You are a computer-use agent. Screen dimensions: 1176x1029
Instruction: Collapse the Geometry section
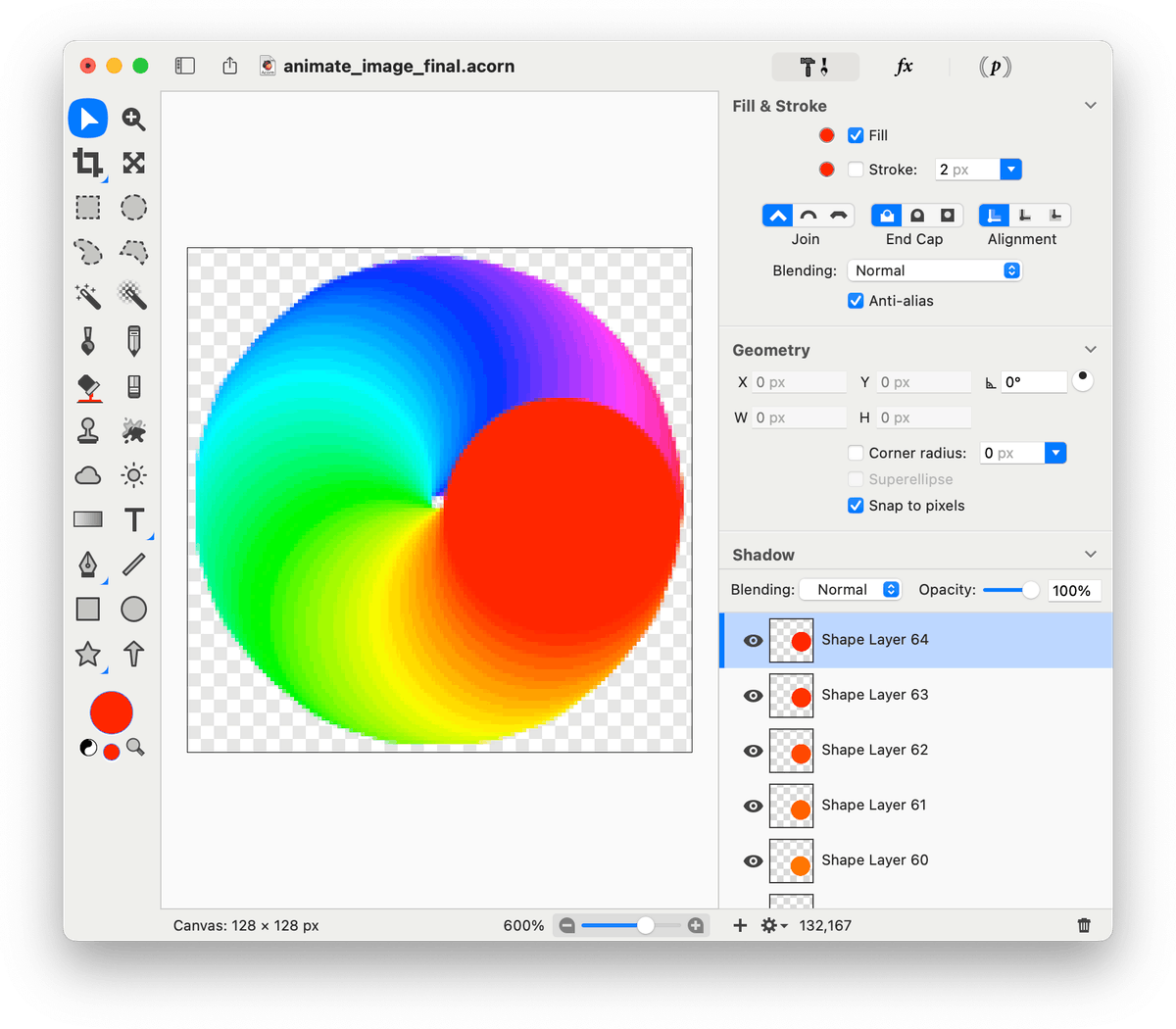click(1090, 350)
